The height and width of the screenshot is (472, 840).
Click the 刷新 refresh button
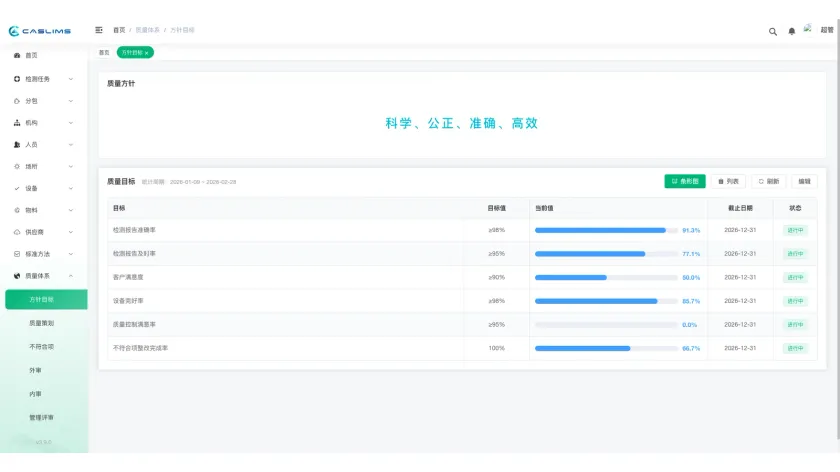768,181
